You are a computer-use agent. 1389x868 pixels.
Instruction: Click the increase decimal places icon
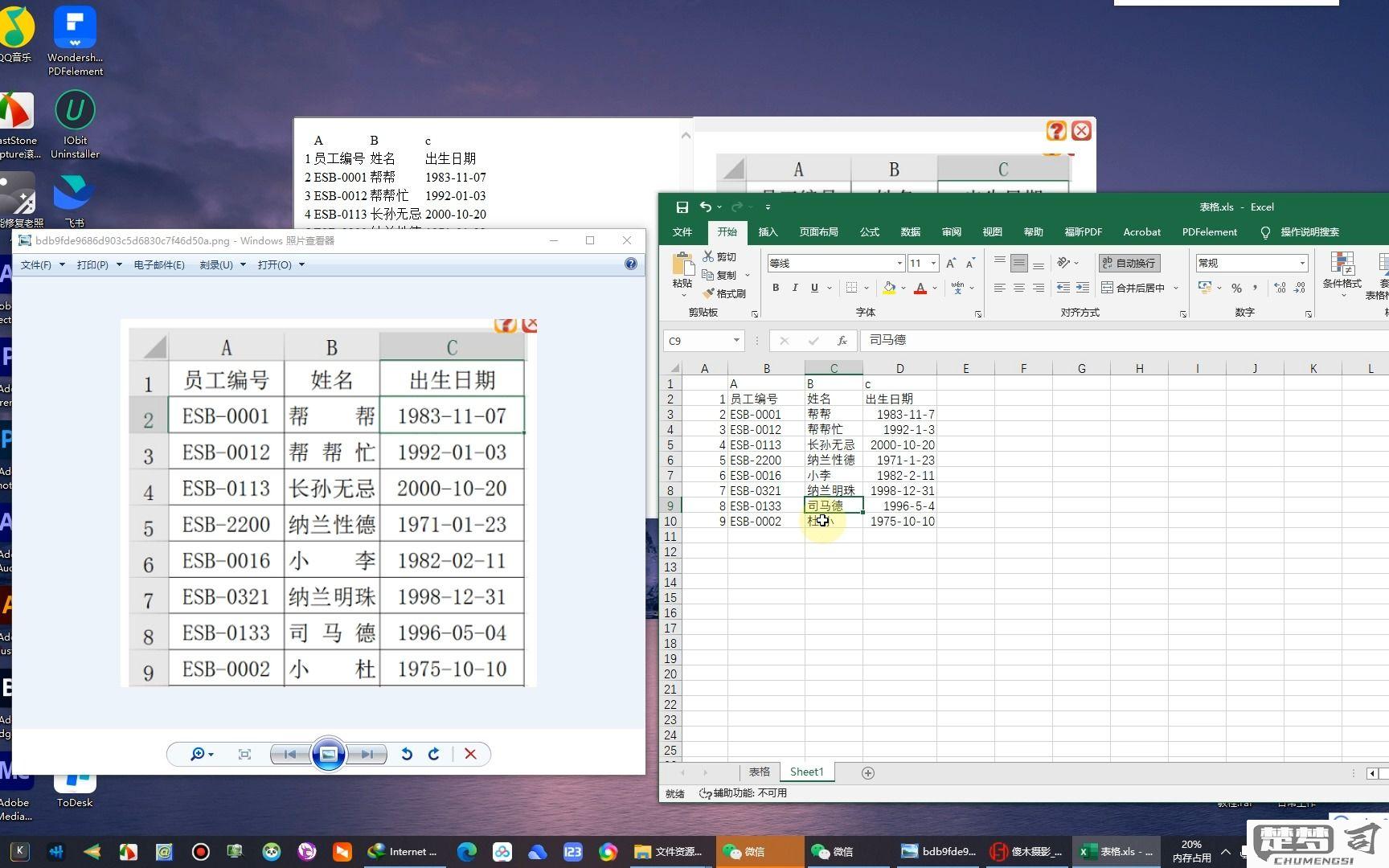point(1280,288)
